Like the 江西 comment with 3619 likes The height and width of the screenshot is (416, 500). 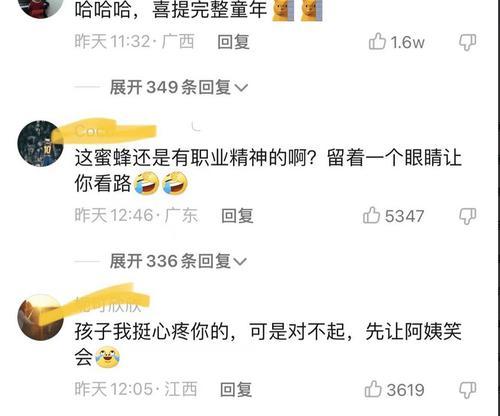point(373,389)
